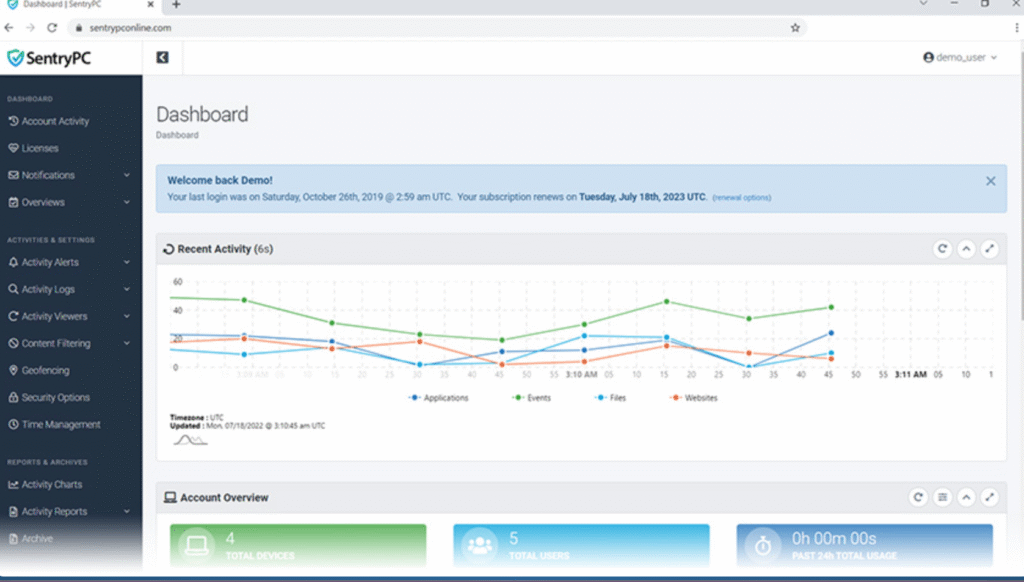Open the browser three-dot menu

(x=1016, y=27)
